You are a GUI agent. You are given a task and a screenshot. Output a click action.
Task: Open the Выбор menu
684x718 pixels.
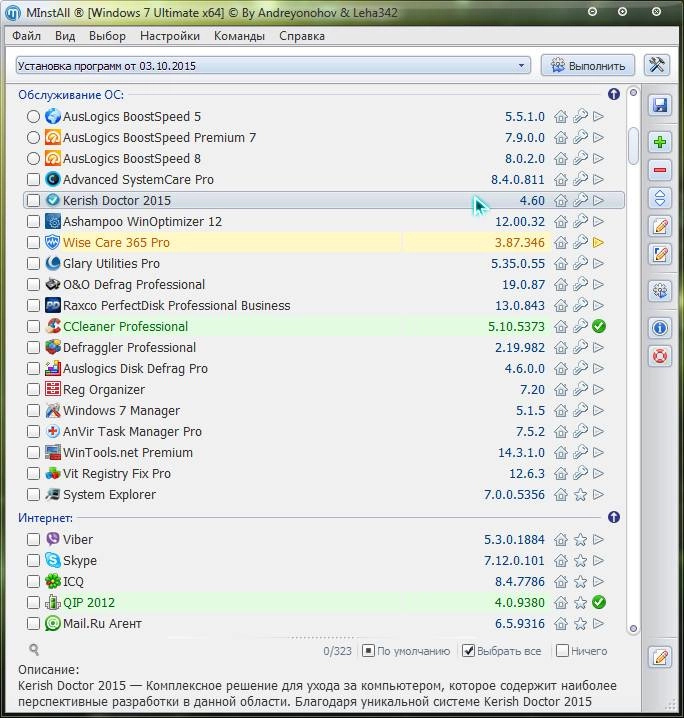(107, 36)
